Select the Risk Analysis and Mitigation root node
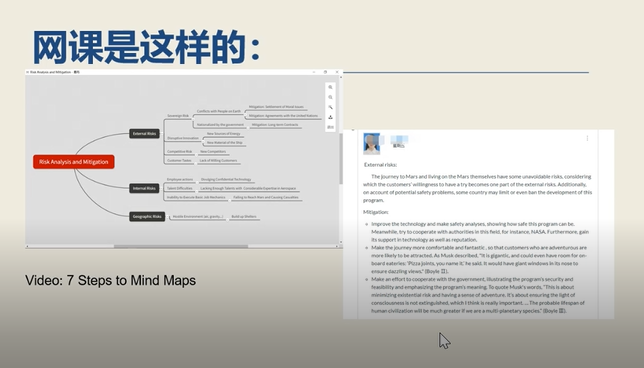This screenshot has width=644, height=368. [x=74, y=162]
